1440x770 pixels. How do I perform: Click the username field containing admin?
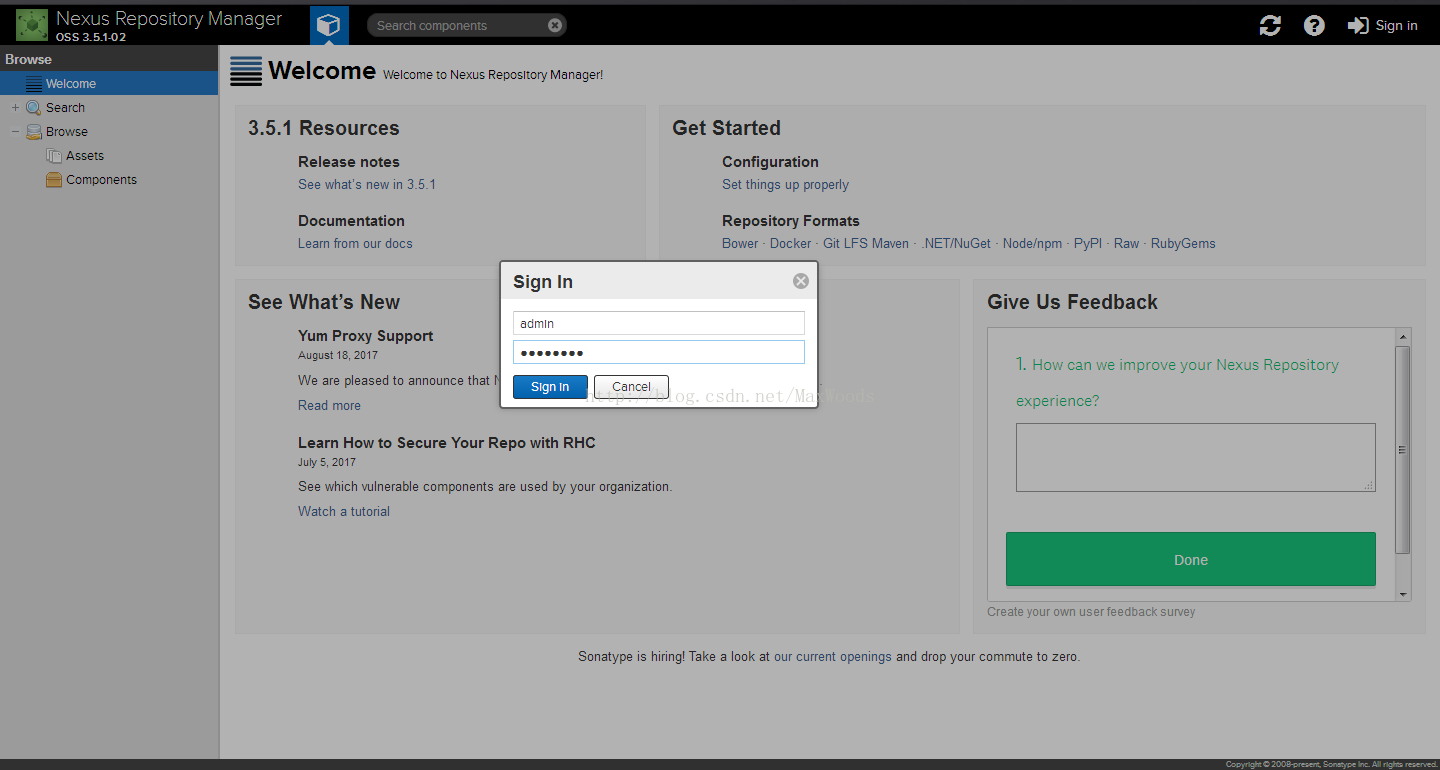point(659,323)
